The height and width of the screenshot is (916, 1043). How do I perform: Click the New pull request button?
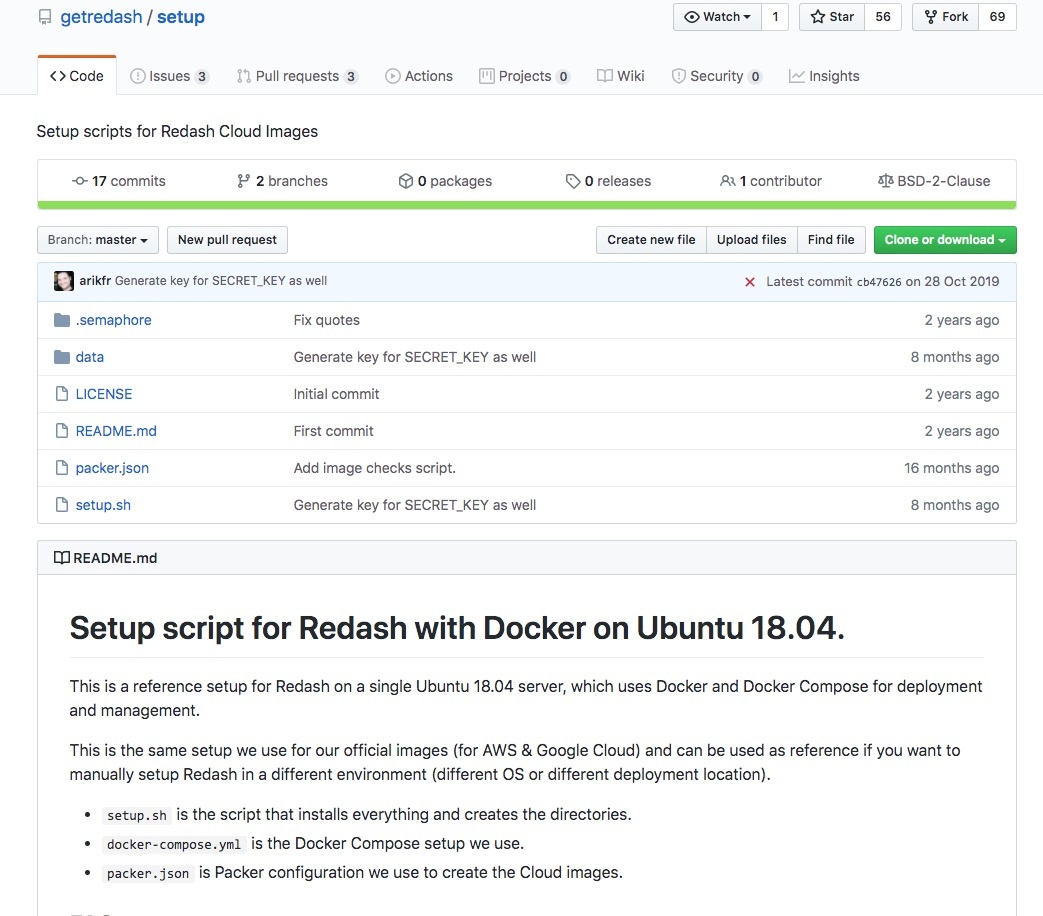click(x=227, y=240)
